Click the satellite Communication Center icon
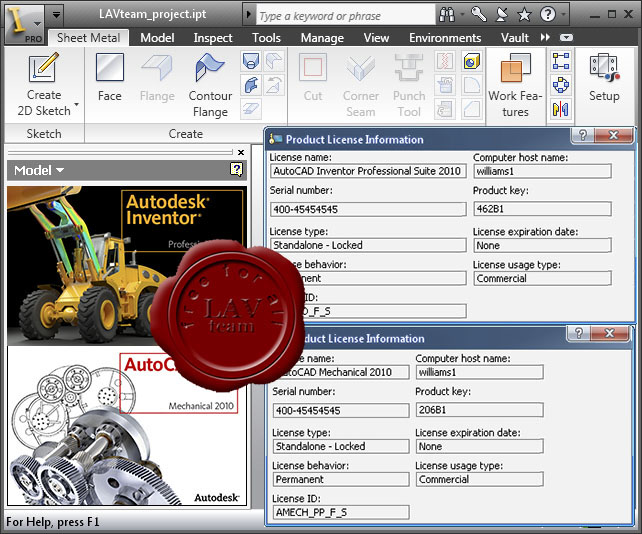Screen dimensions: 642x534 (502, 15)
